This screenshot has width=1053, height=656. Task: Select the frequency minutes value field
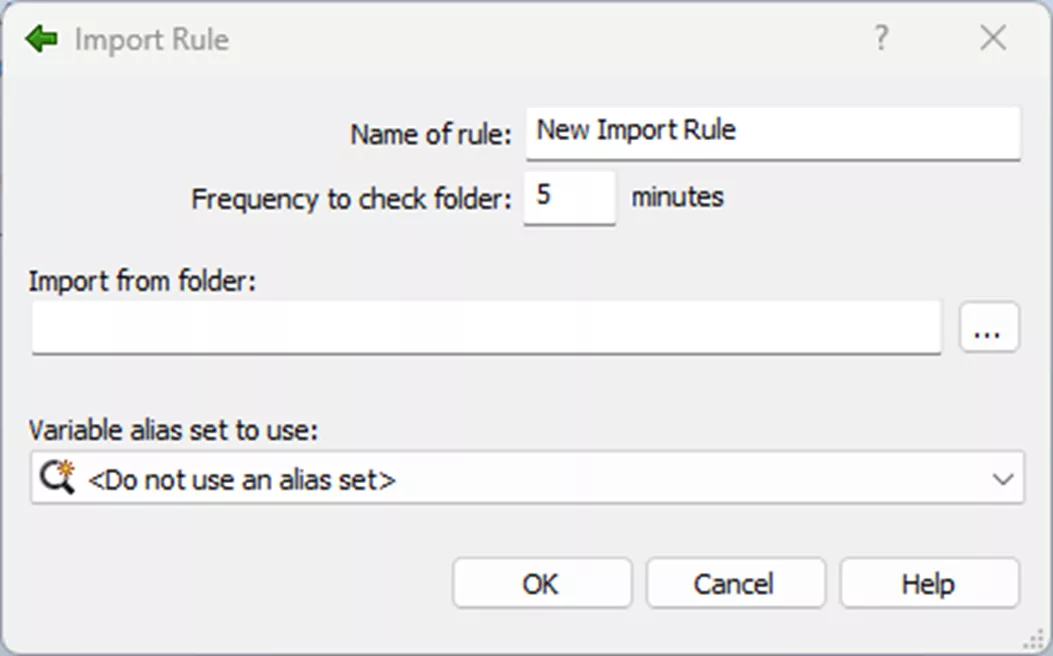pos(568,197)
